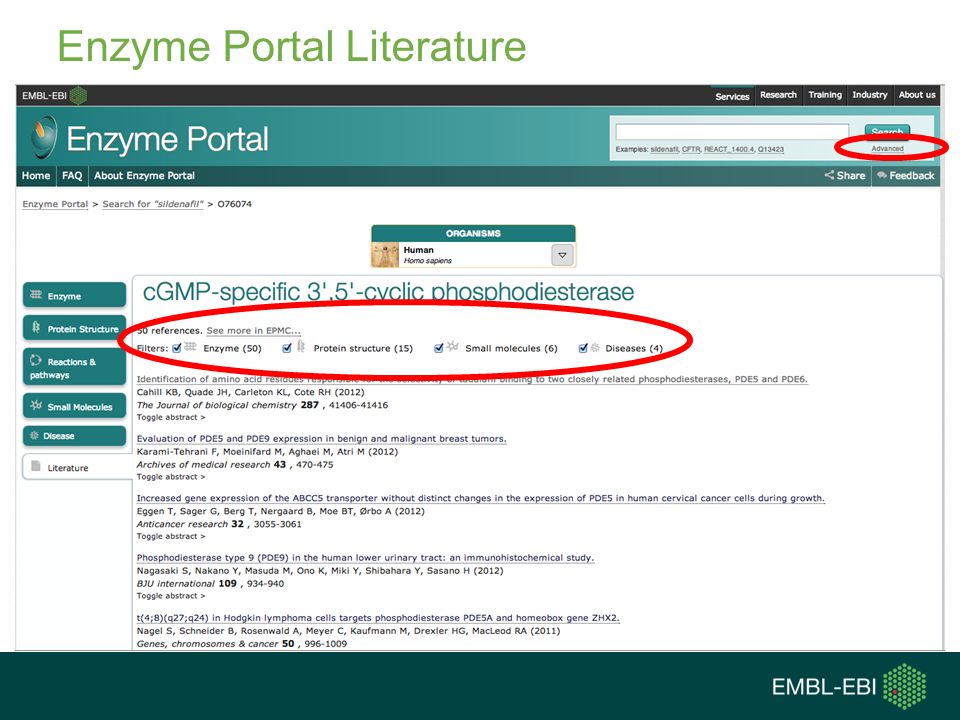Click the structure icon beside Protein structure (15)
The width and height of the screenshot is (960, 720).
(301, 347)
